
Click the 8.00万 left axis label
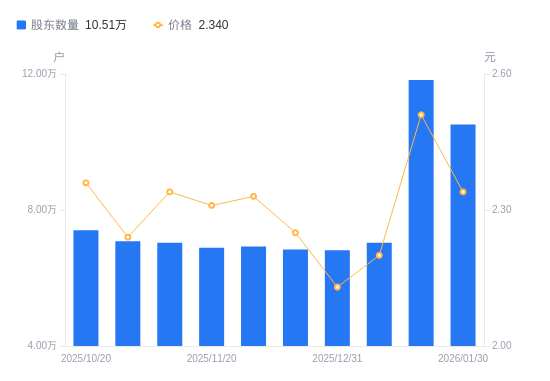[42, 209]
